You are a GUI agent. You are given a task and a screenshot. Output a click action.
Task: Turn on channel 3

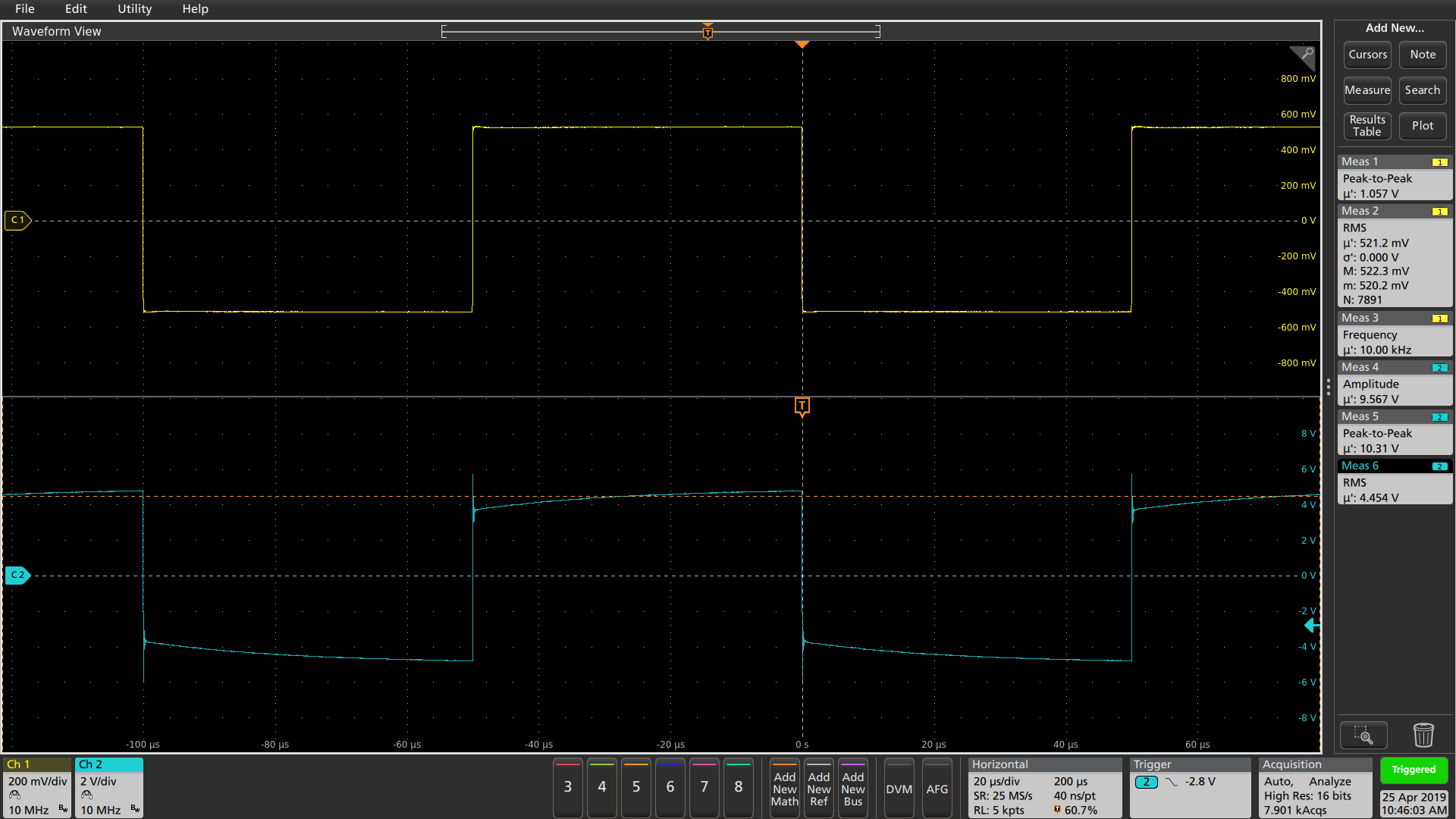click(x=567, y=787)
